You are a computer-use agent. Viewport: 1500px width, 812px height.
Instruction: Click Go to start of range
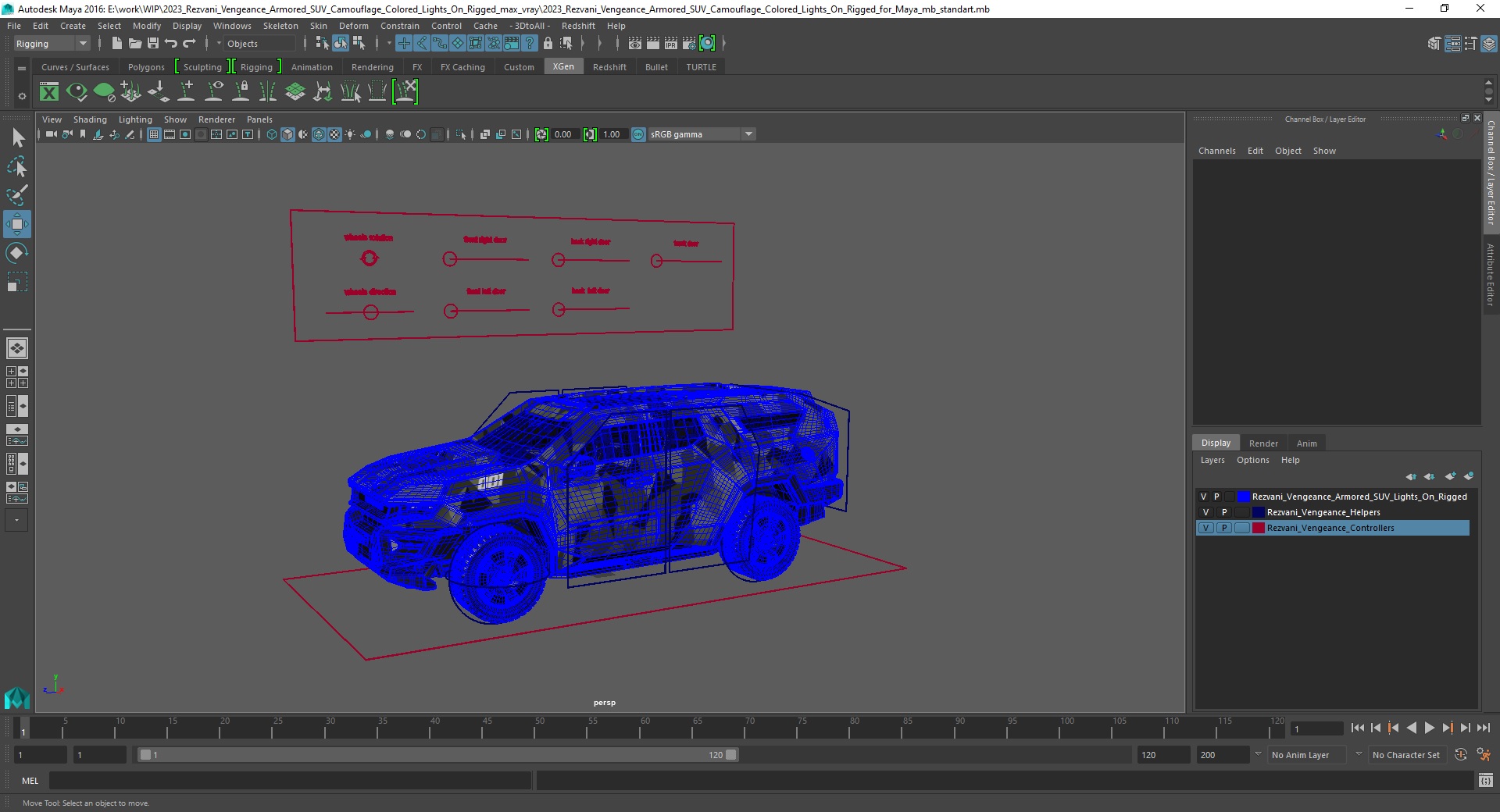pos(1358,728)
